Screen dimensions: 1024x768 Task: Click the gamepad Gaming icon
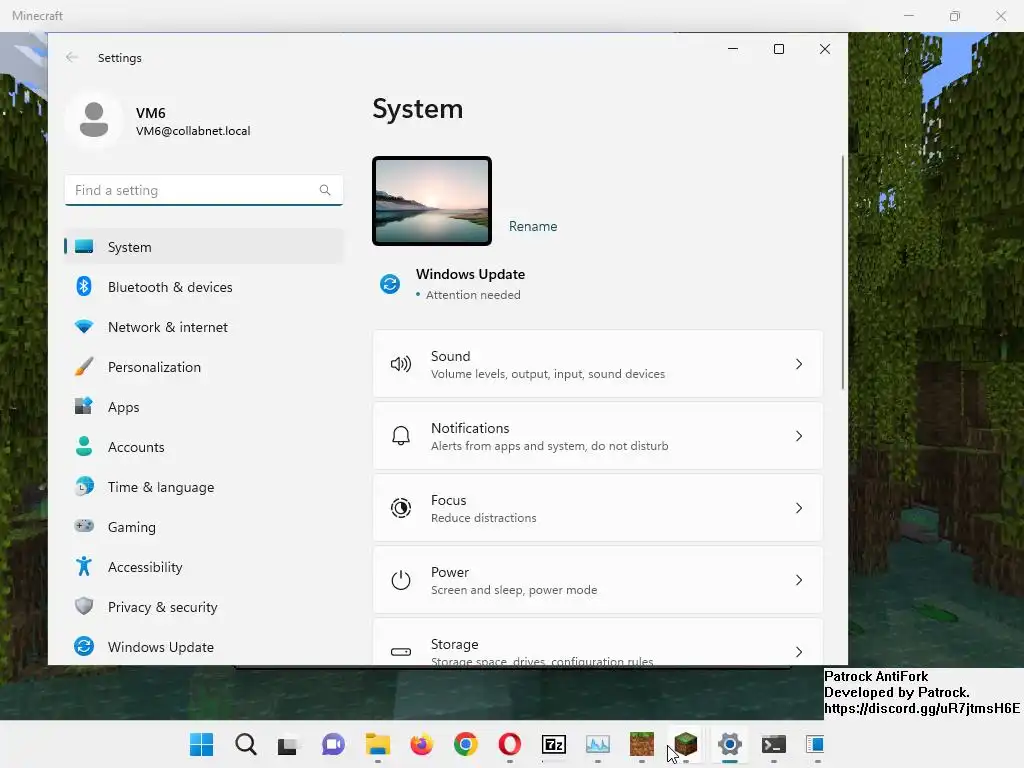pyautogui.click(x=84, y=526)
